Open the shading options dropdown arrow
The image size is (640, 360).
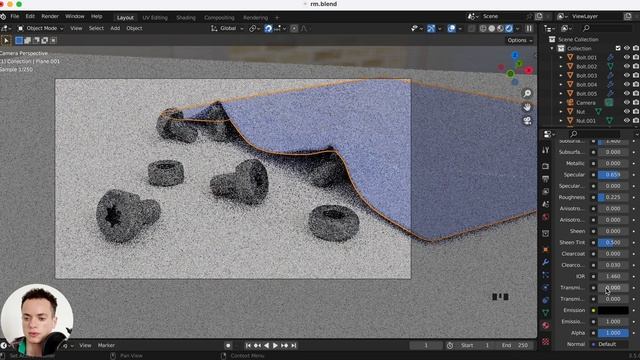point(518,29)
